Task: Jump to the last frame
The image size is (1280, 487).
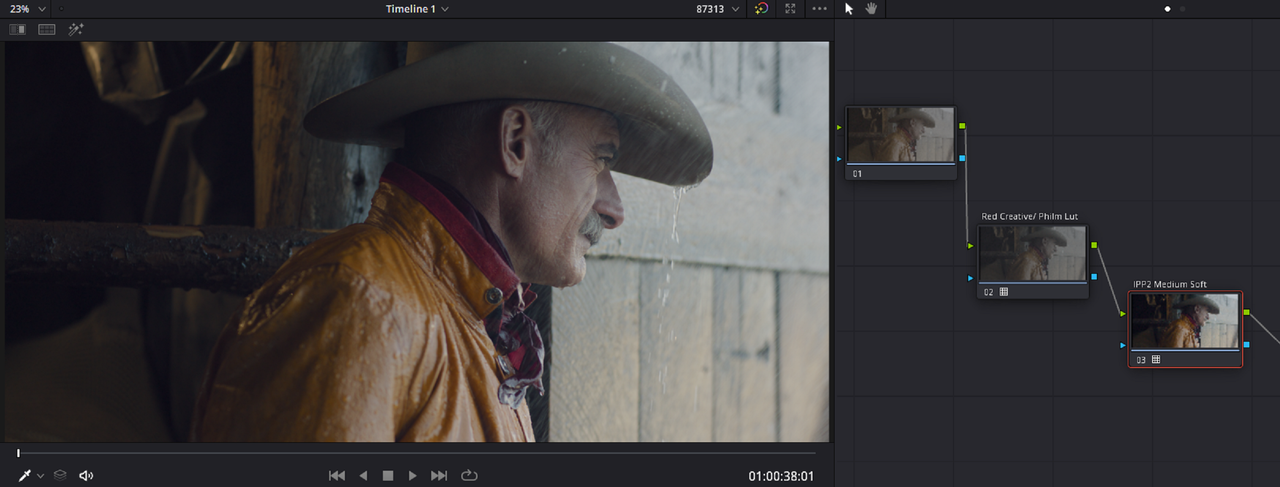Action: point(439,475)
